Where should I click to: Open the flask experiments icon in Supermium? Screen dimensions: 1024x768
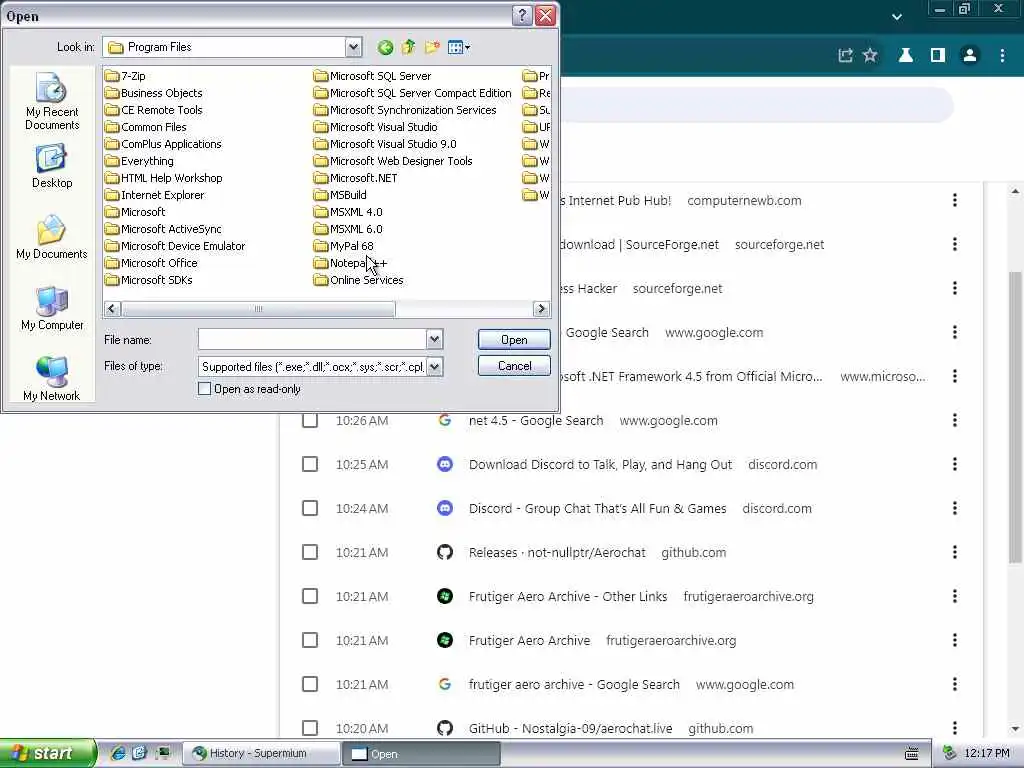tap(906, 56)
